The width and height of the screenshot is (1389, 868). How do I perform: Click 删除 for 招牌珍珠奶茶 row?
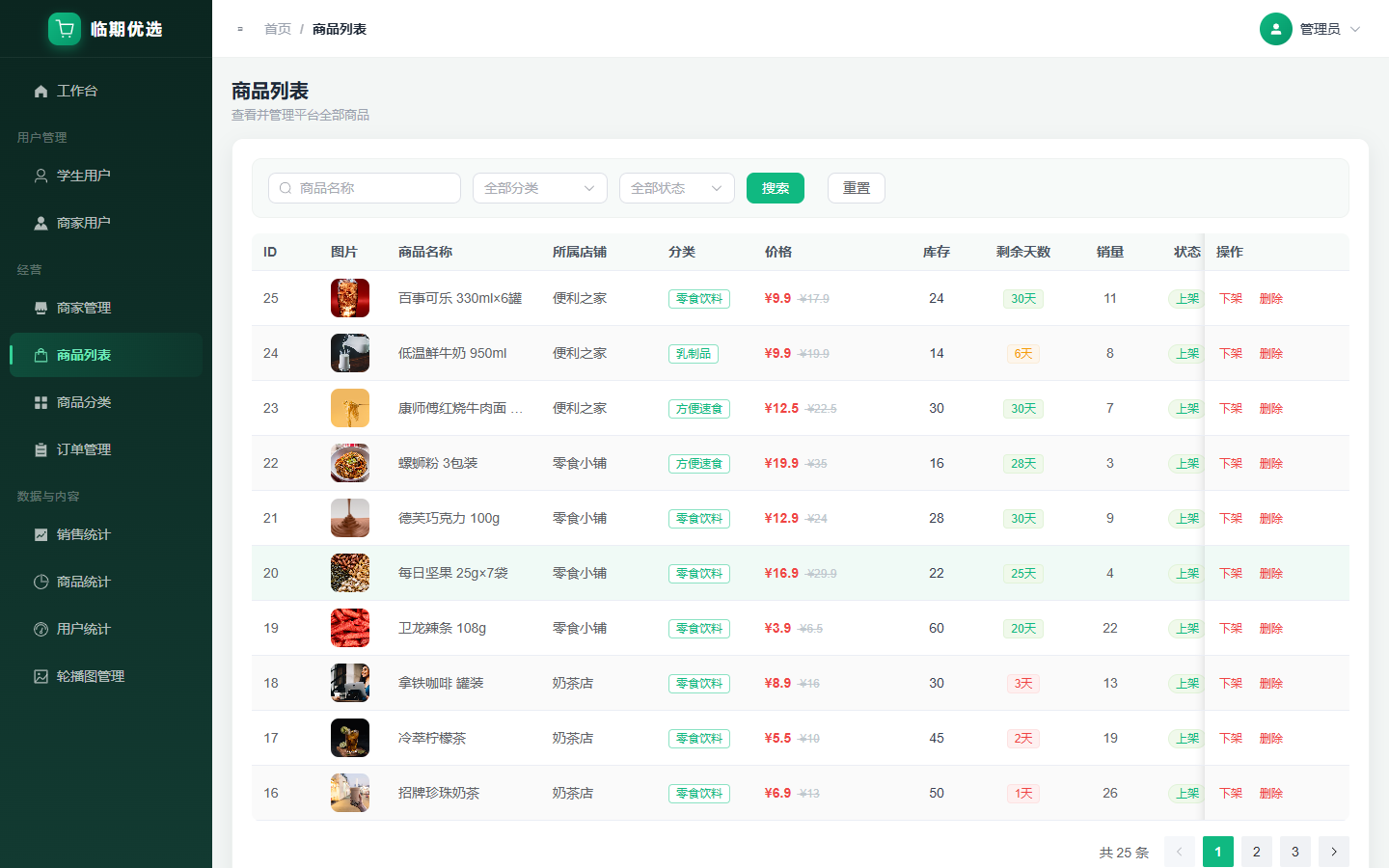coord(1271,793)
